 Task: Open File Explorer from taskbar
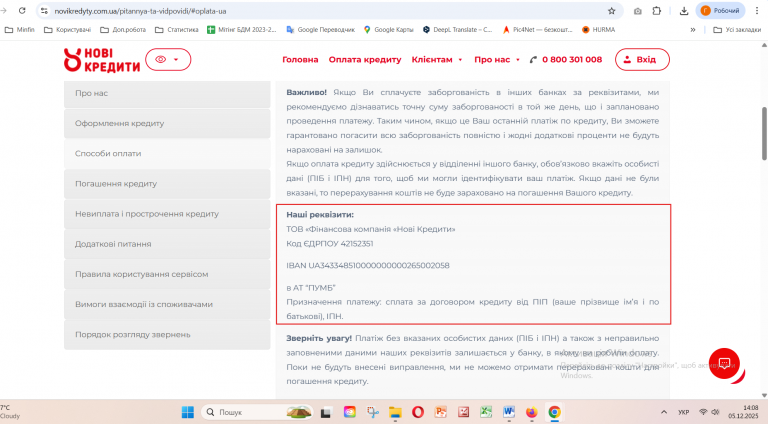point(395,412)
